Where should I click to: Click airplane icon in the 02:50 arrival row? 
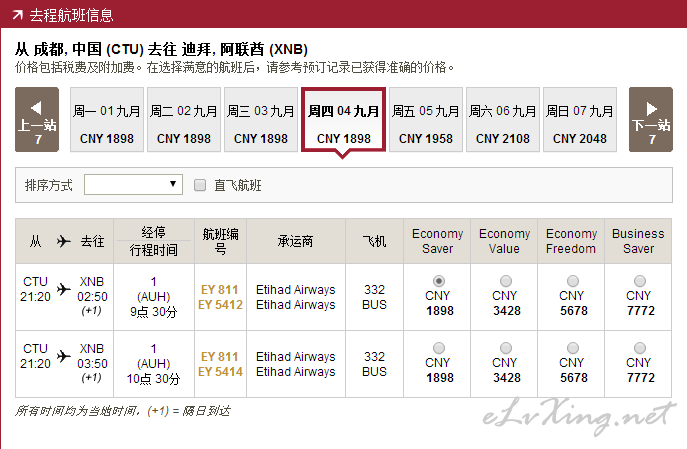click(x=64, y=289)
